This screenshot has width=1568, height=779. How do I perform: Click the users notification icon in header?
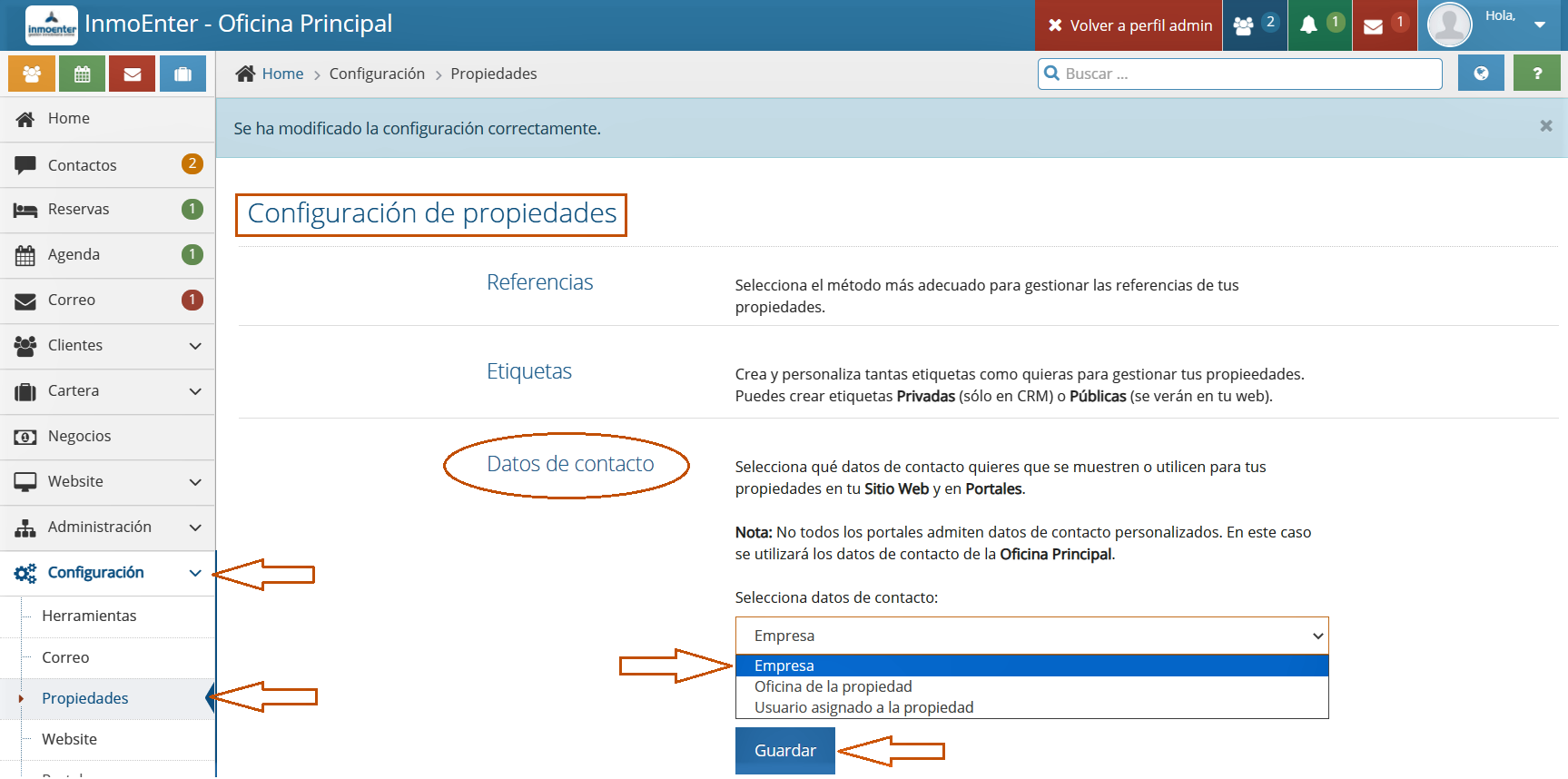pyautogui.click(x=1244, y=25)
